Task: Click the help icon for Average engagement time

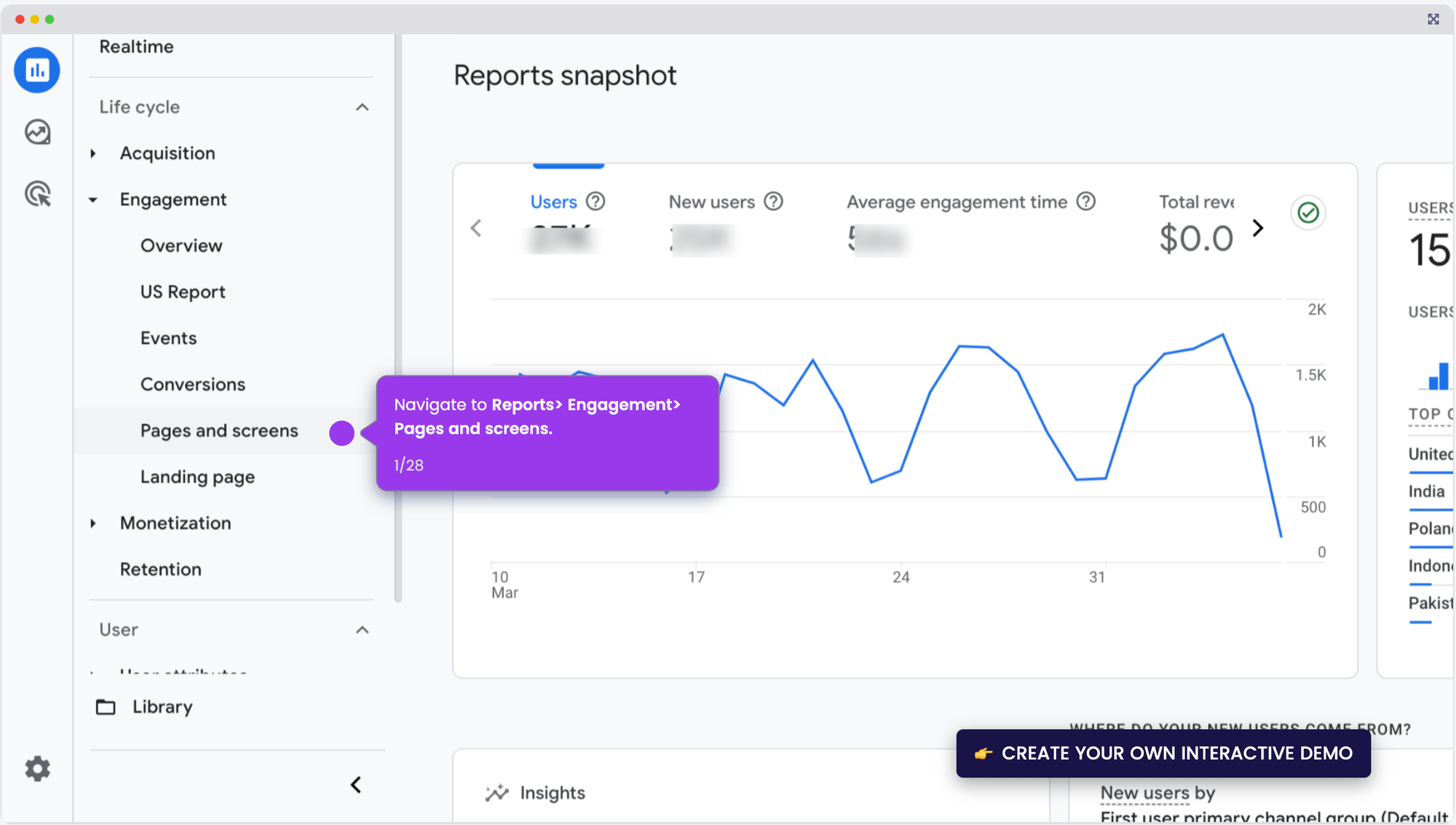Action: (x=1086, y=202)
